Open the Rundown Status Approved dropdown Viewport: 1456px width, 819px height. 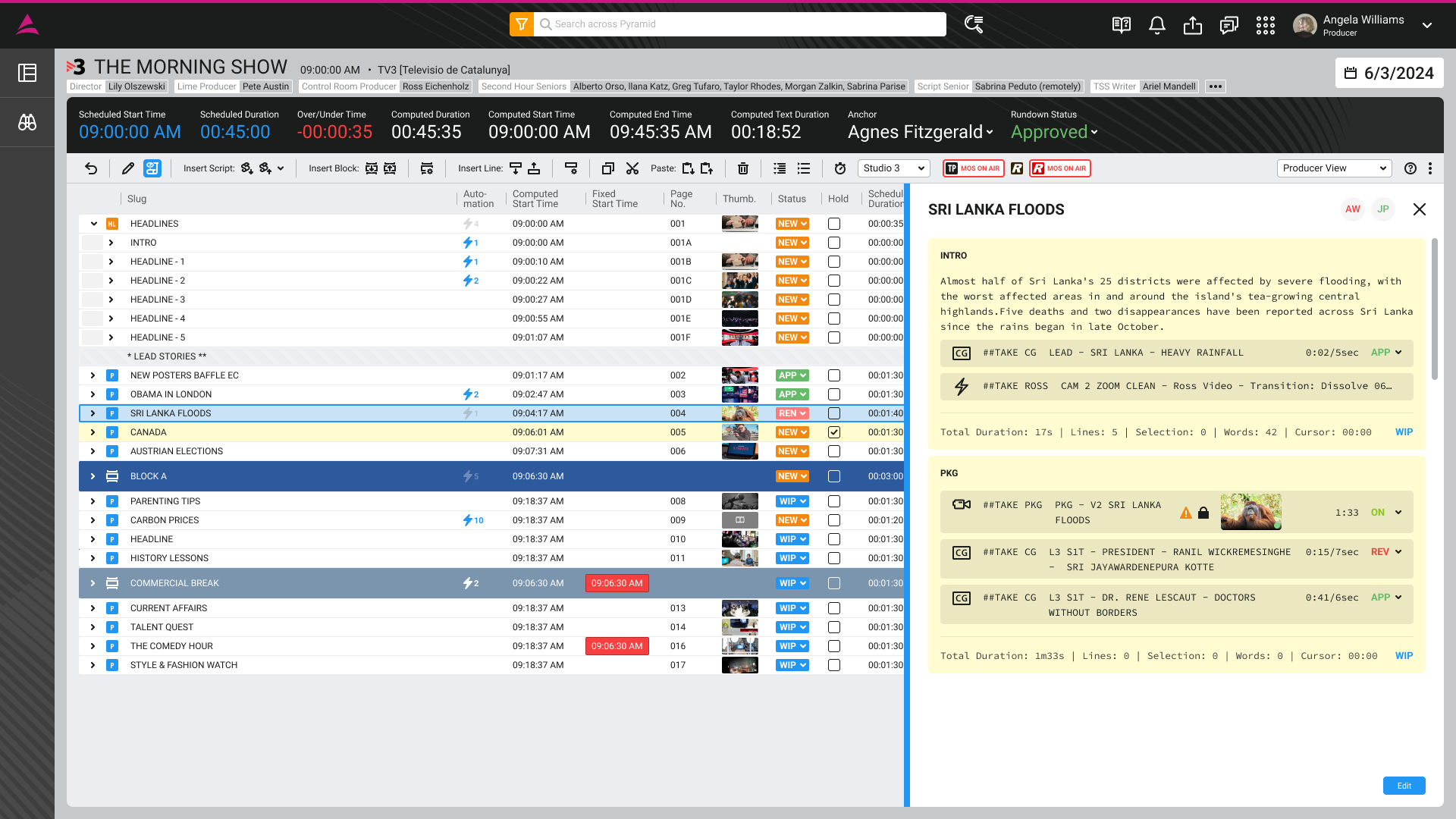(1054, 132)
